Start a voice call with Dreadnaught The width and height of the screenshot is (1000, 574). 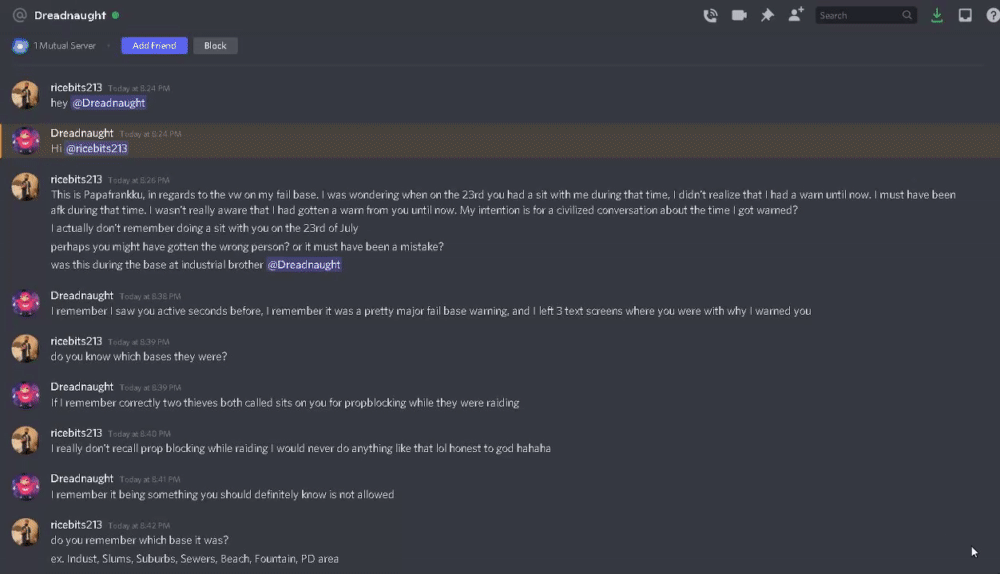710,15
